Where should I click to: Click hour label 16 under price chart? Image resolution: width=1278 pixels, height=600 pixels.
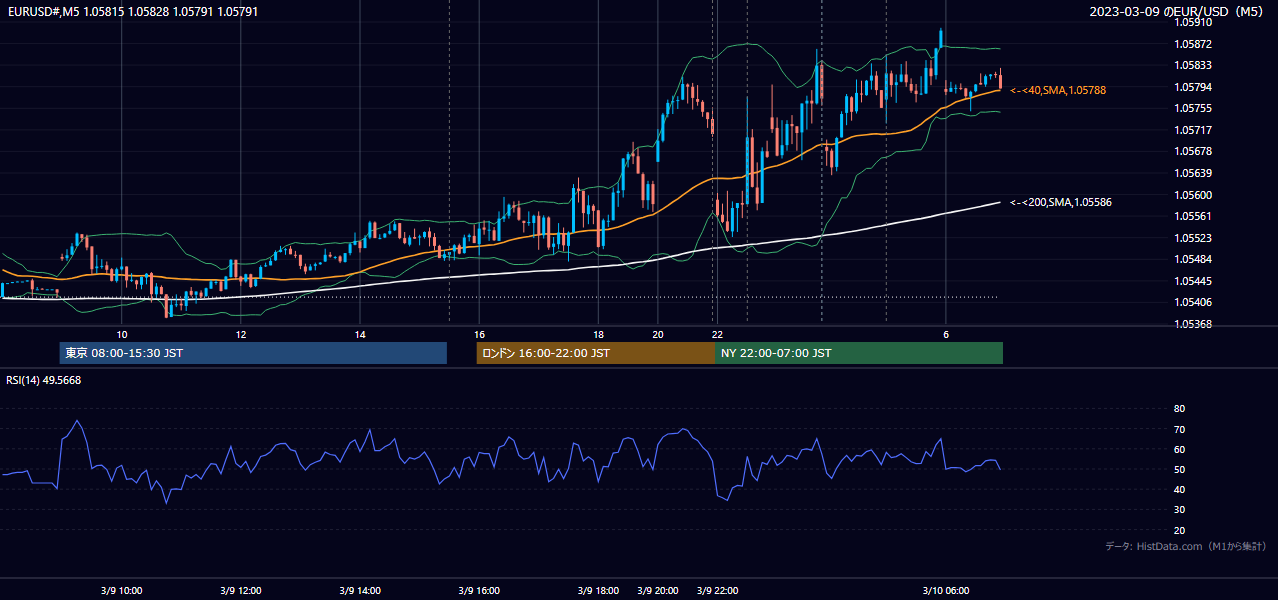click(479, 334)
